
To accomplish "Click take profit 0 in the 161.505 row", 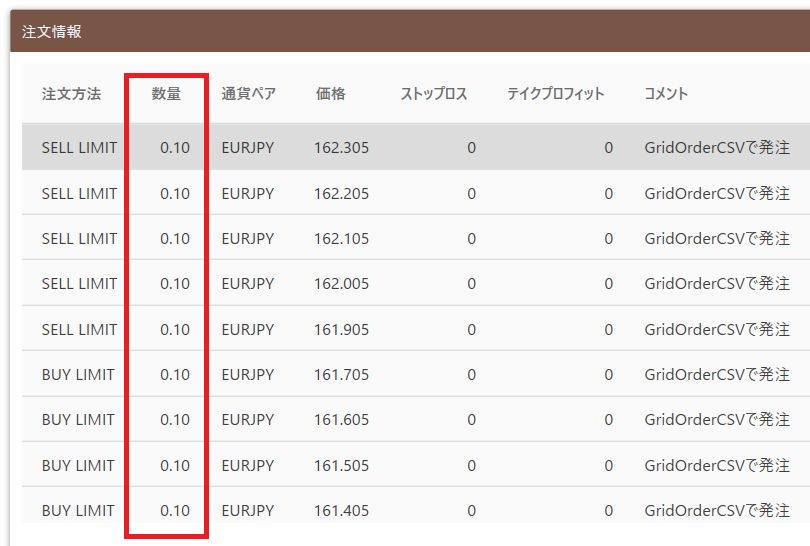I will coord(609,465).
